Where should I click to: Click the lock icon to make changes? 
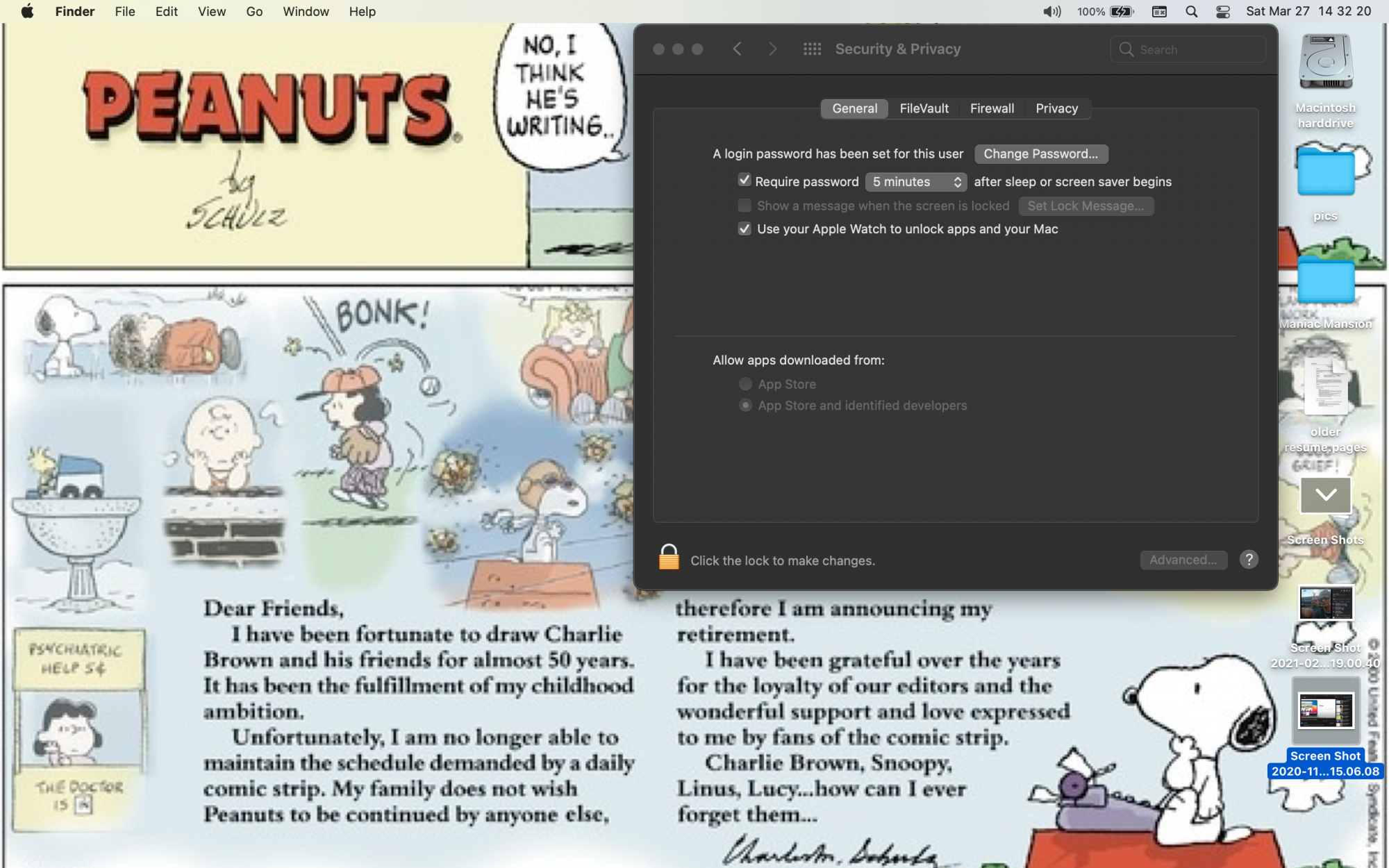668,558
